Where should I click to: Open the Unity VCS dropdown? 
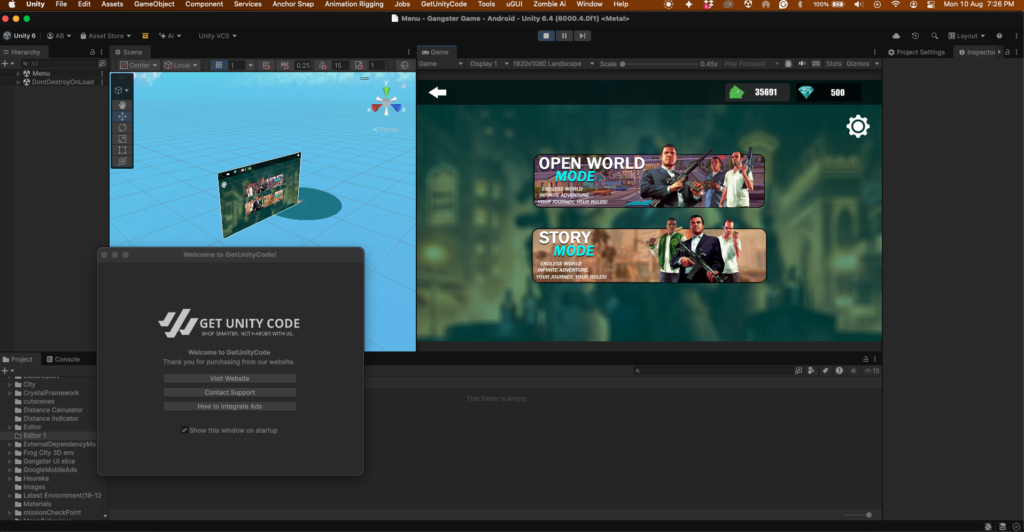click(x=217, y=36)
